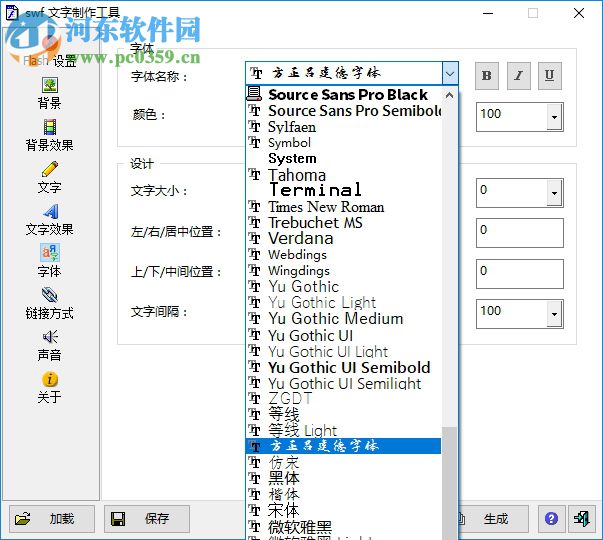Choose 等线 Light font entry

click(343, 430)
